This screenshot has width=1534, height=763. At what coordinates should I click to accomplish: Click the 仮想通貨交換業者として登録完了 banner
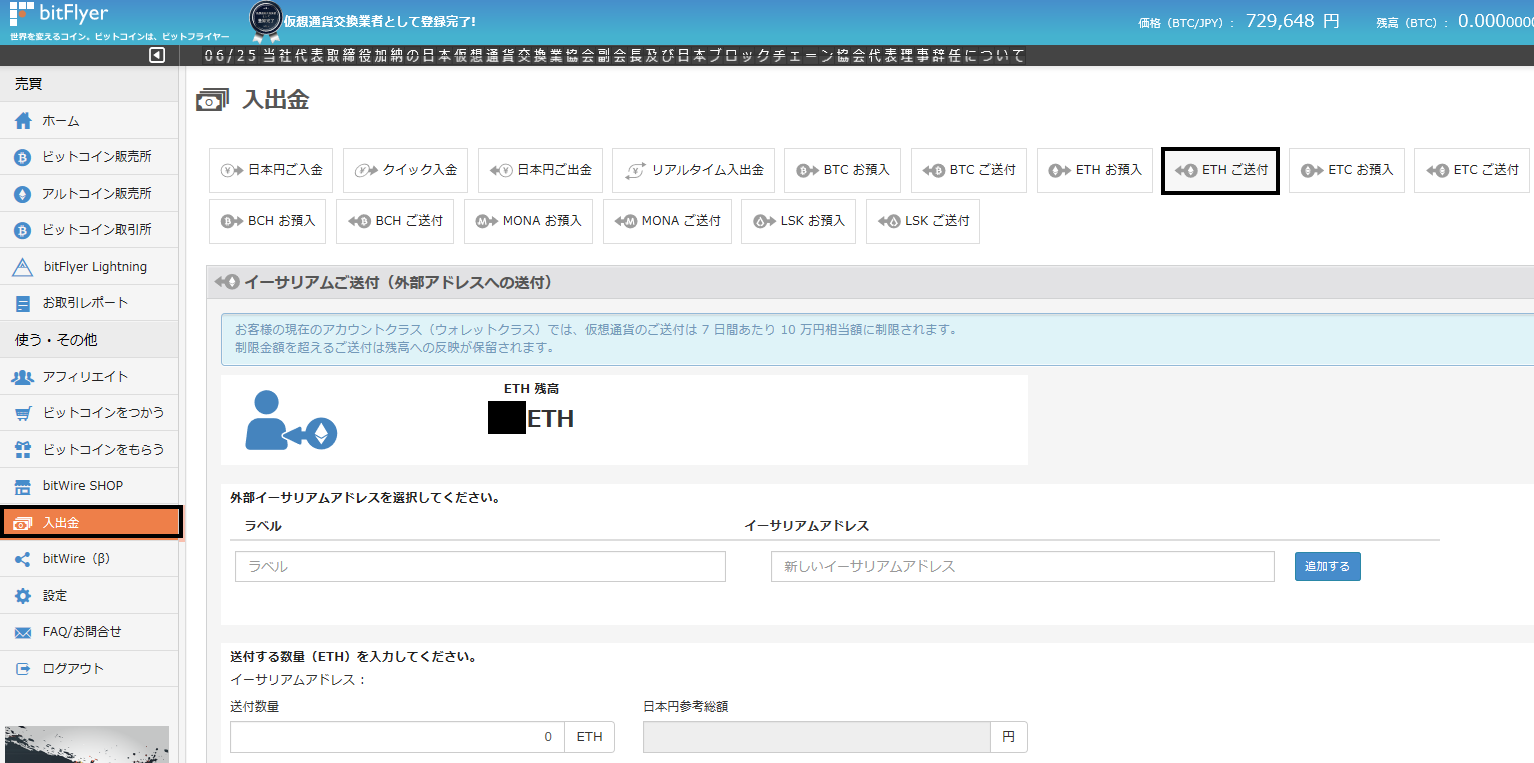tap(380, 21)
